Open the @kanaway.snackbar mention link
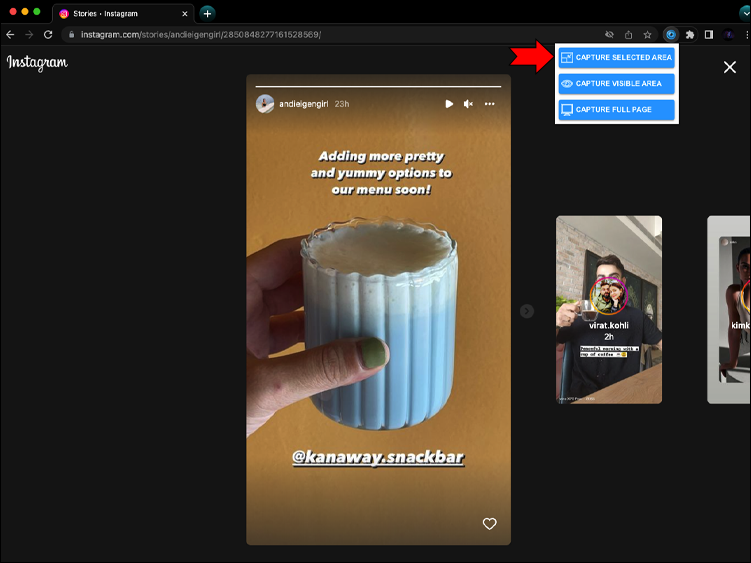Viewport: 751px width, 563px height. 378,457
